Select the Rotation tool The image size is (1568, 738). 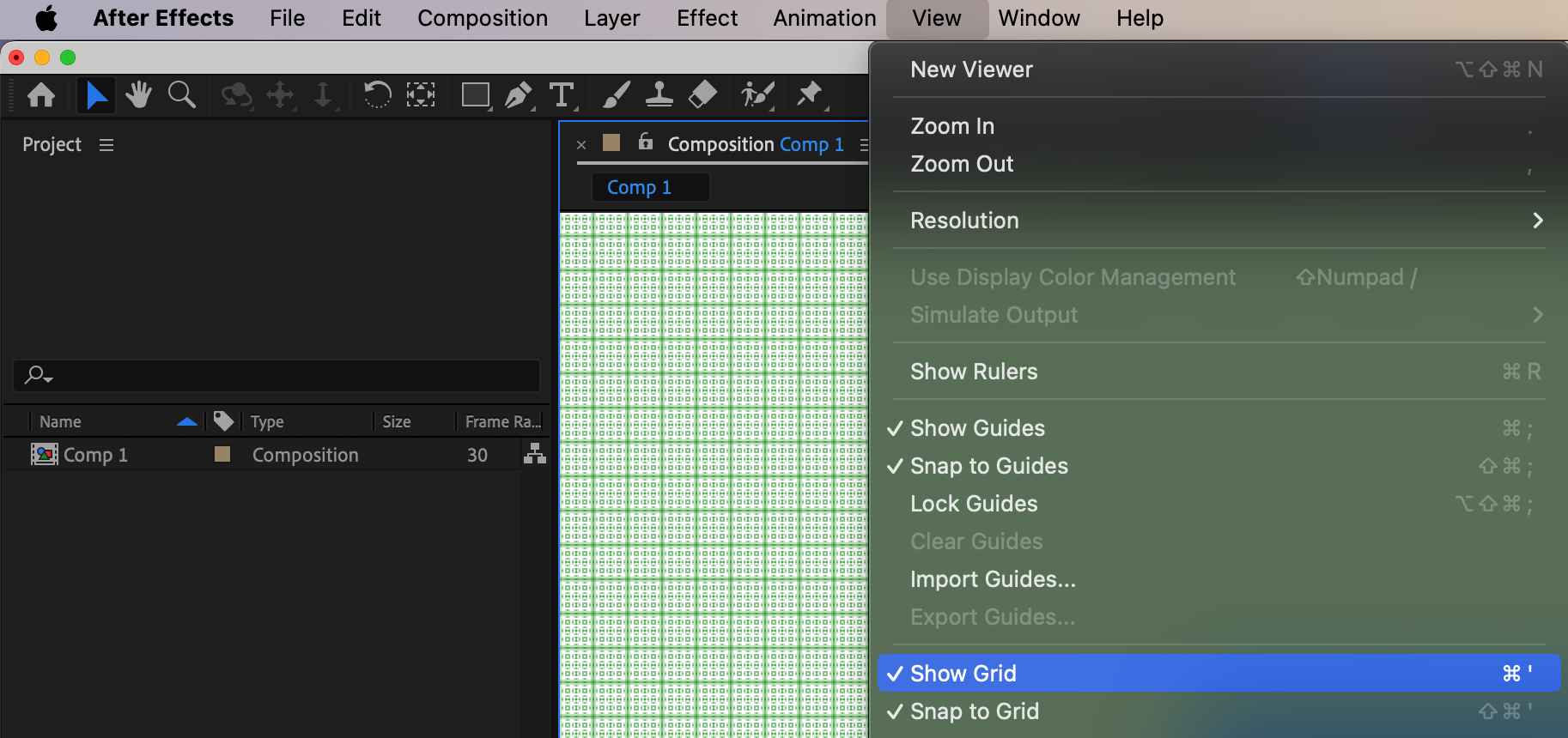[x=376, y=94]
